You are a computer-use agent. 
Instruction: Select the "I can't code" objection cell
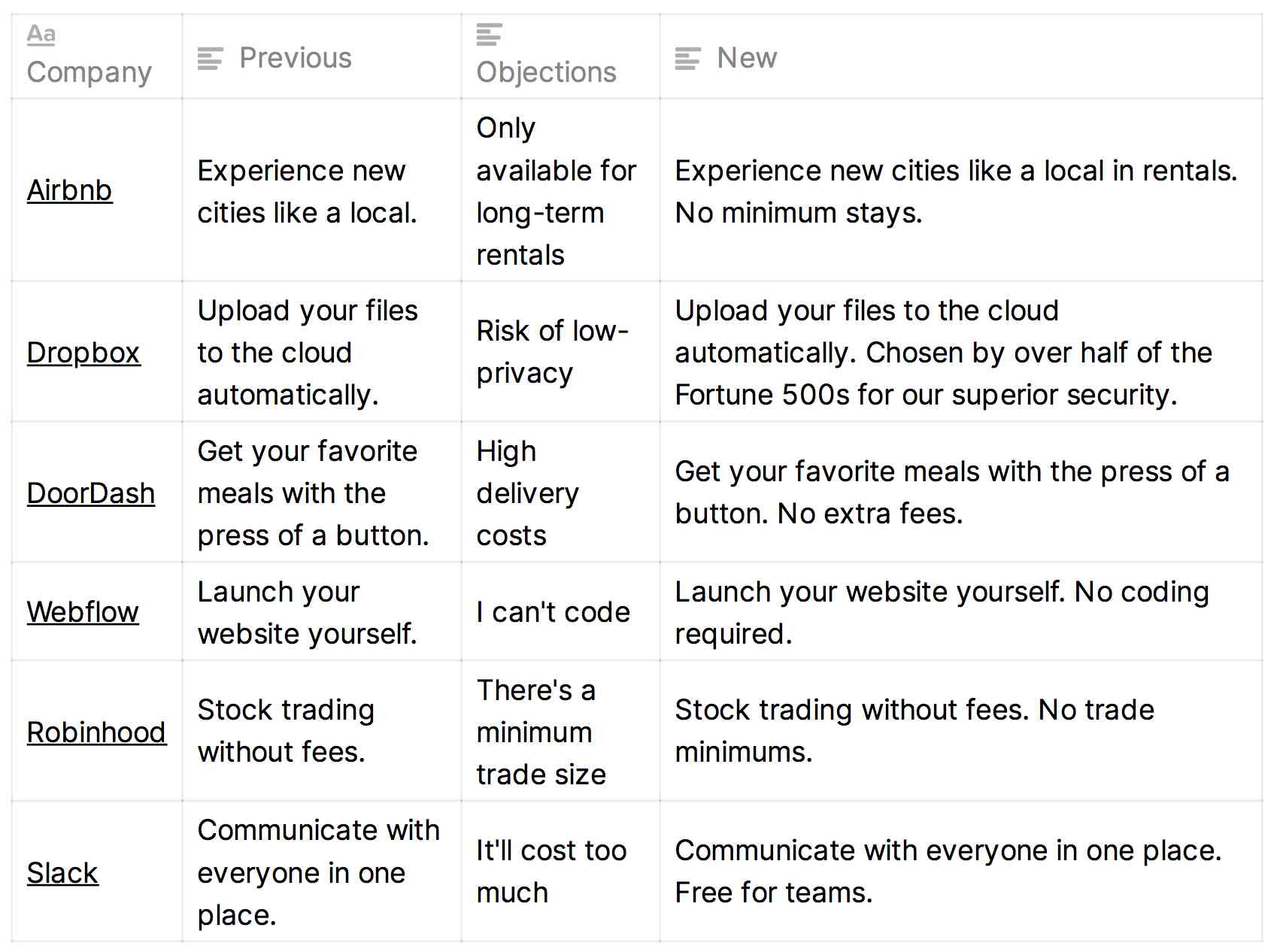click(x=553, y=612)
